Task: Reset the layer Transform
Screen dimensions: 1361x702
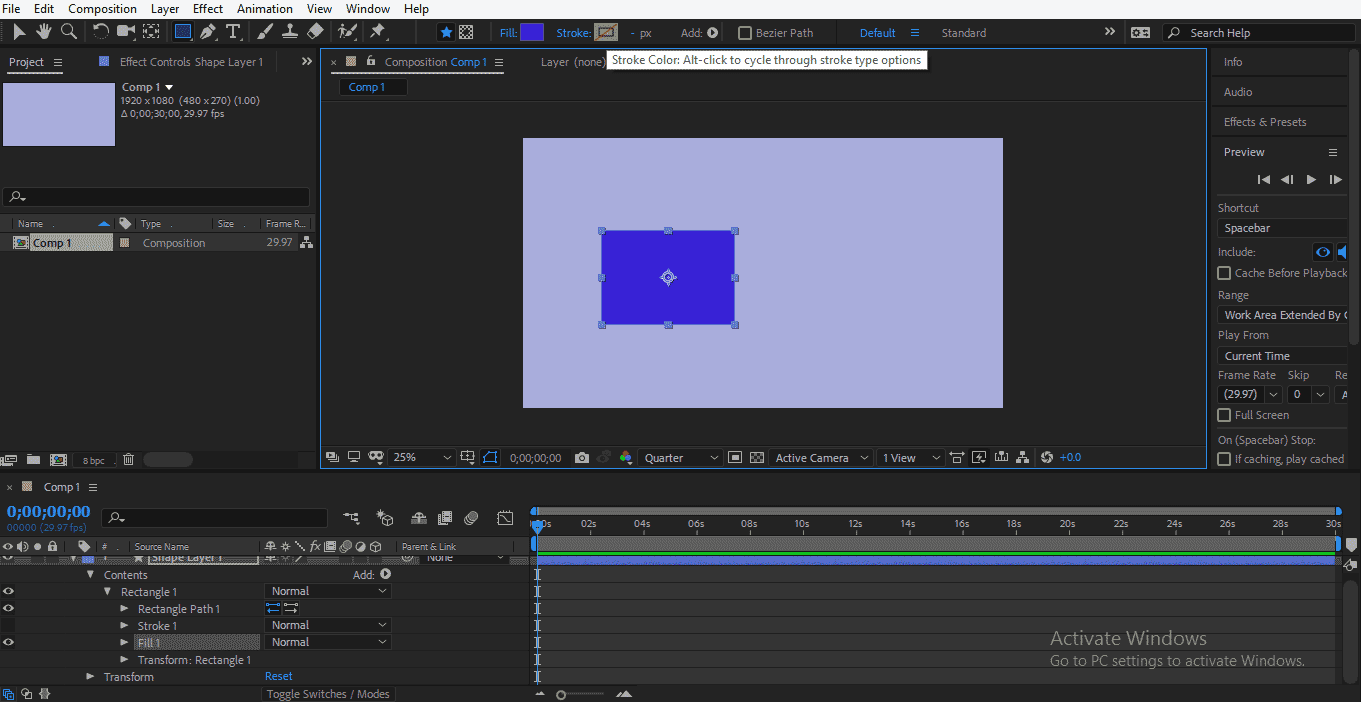Action: coord(278,677)
